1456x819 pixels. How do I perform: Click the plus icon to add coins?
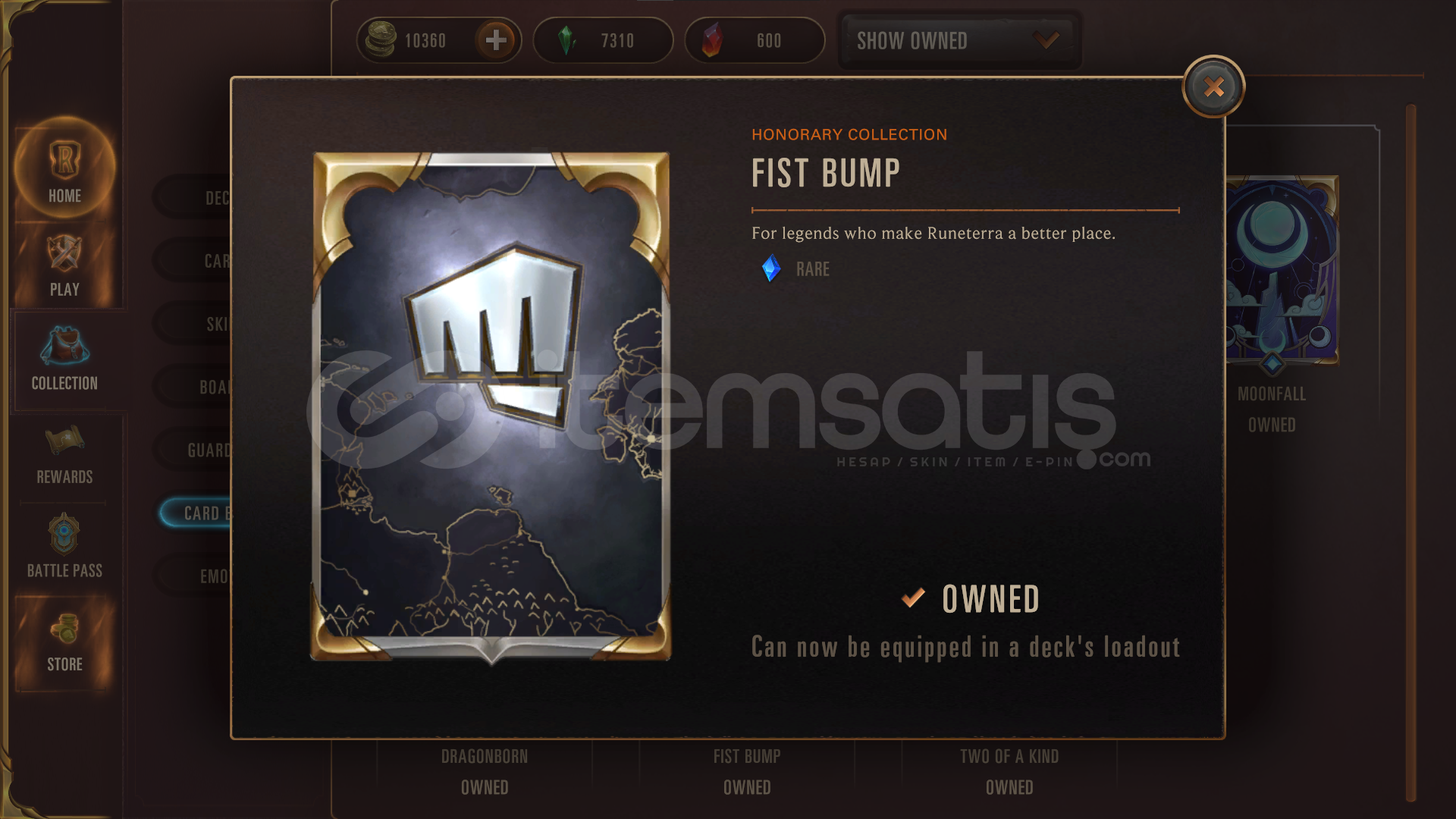coord(496,40)
